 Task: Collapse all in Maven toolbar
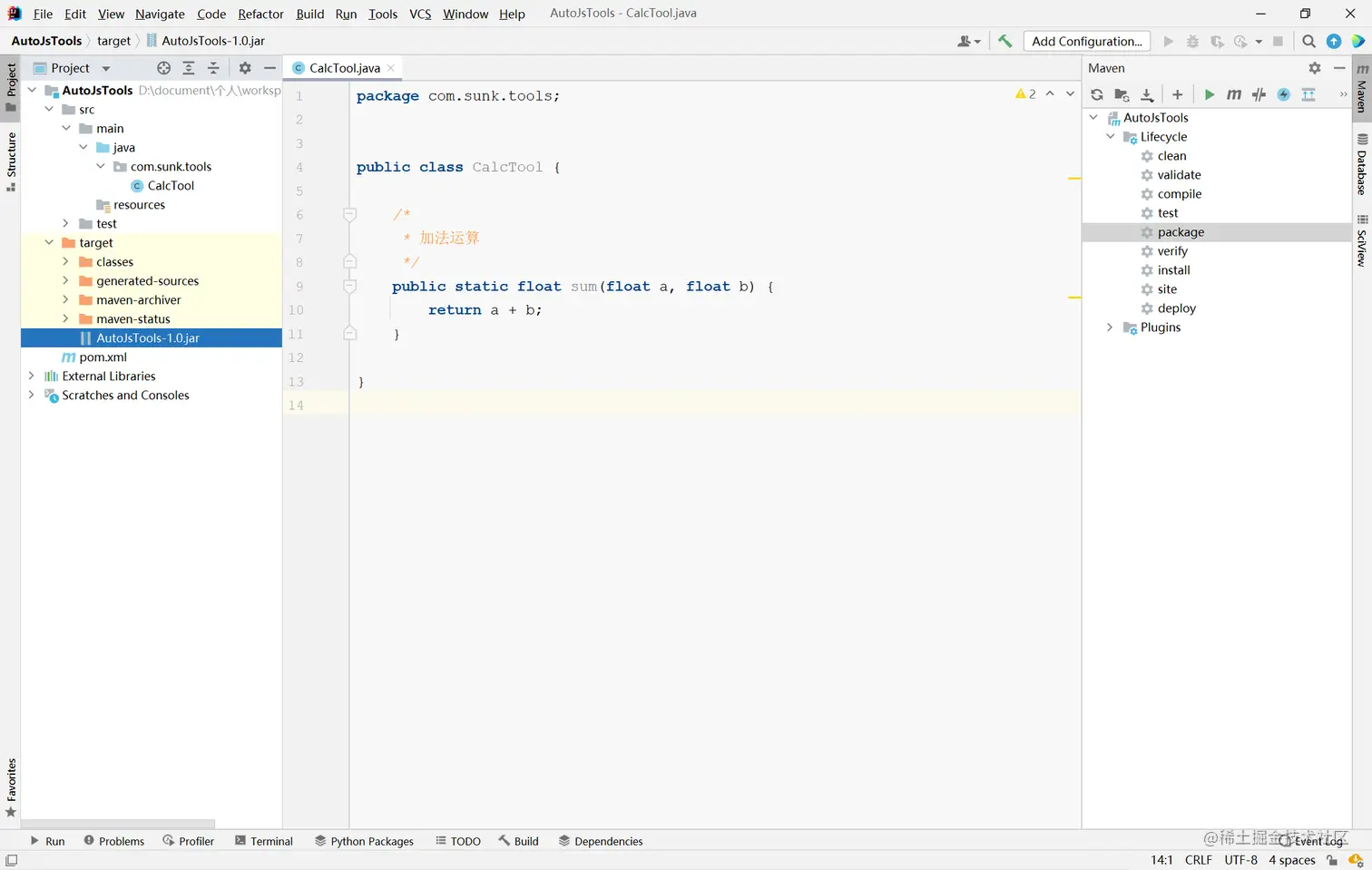[x=1308, y=94]
